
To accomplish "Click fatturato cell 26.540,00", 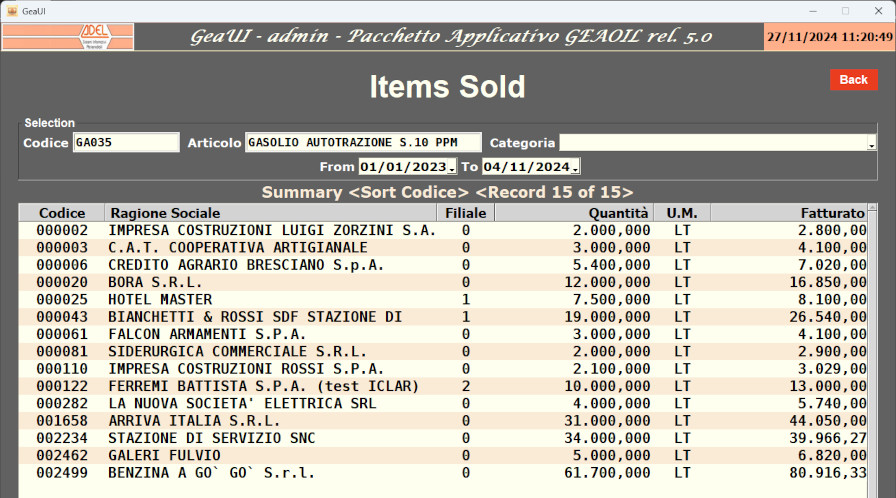I will [828, 317].
